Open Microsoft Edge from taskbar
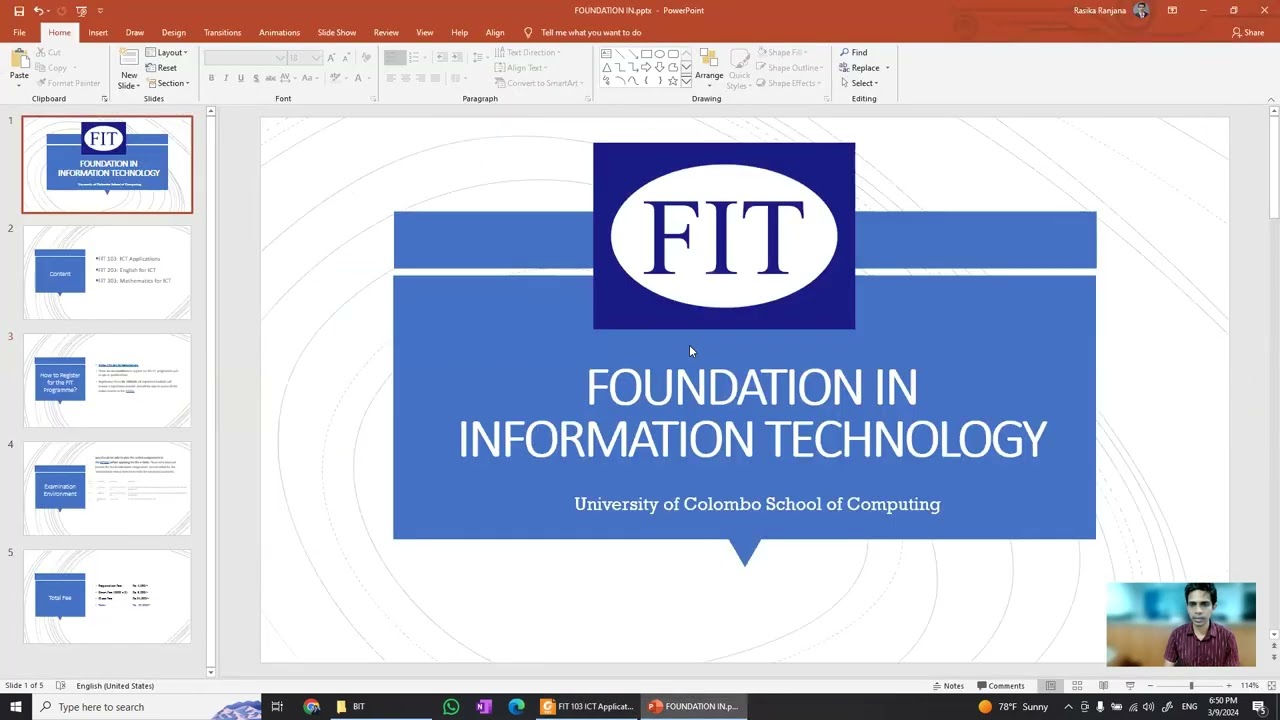This screenshot has width=1280, height=720. coord(516,707)
